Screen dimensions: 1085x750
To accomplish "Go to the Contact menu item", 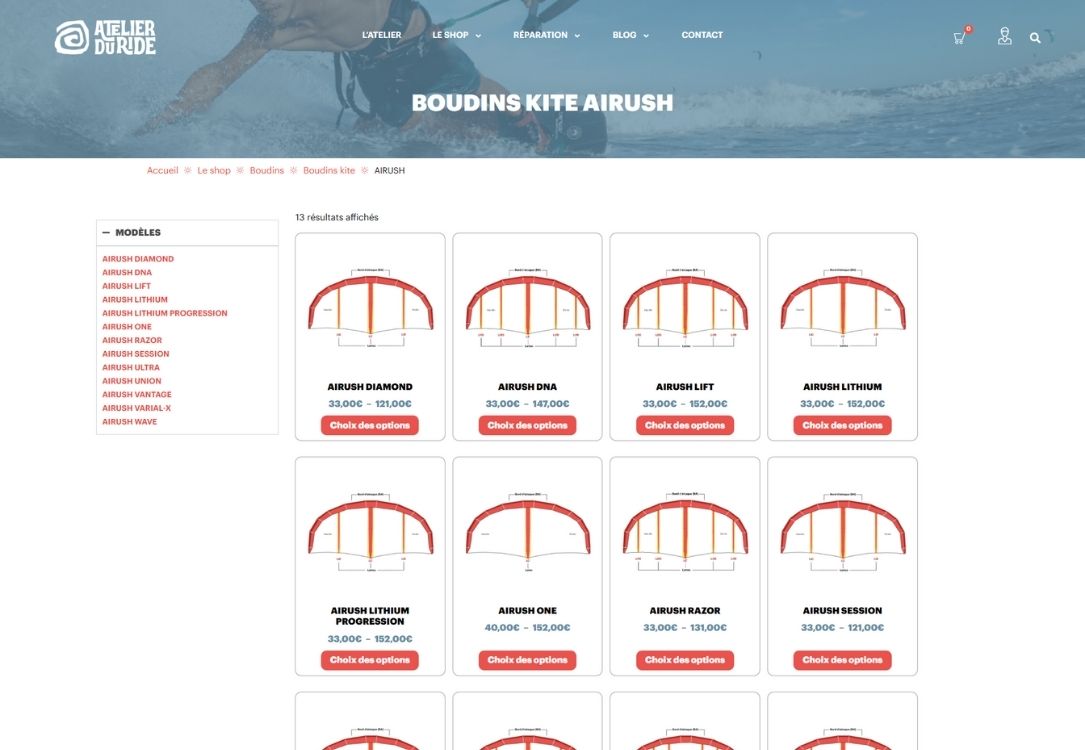I will [702, 35].
